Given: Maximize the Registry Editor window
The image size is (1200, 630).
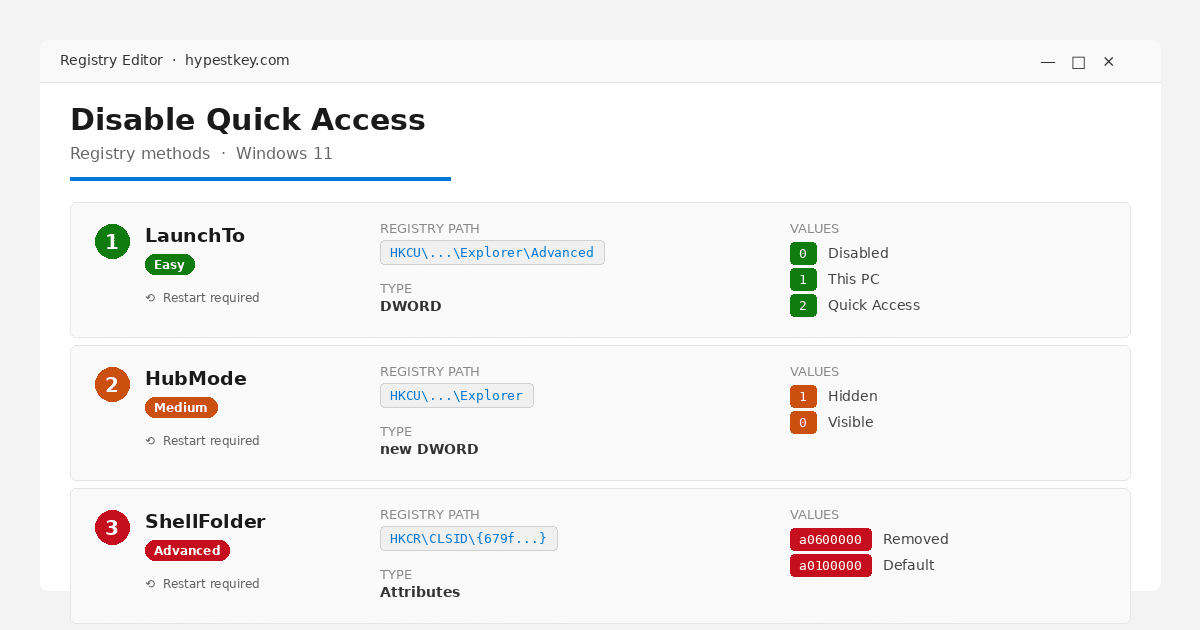Looking at the screenshot, I should coord(1078,62).
